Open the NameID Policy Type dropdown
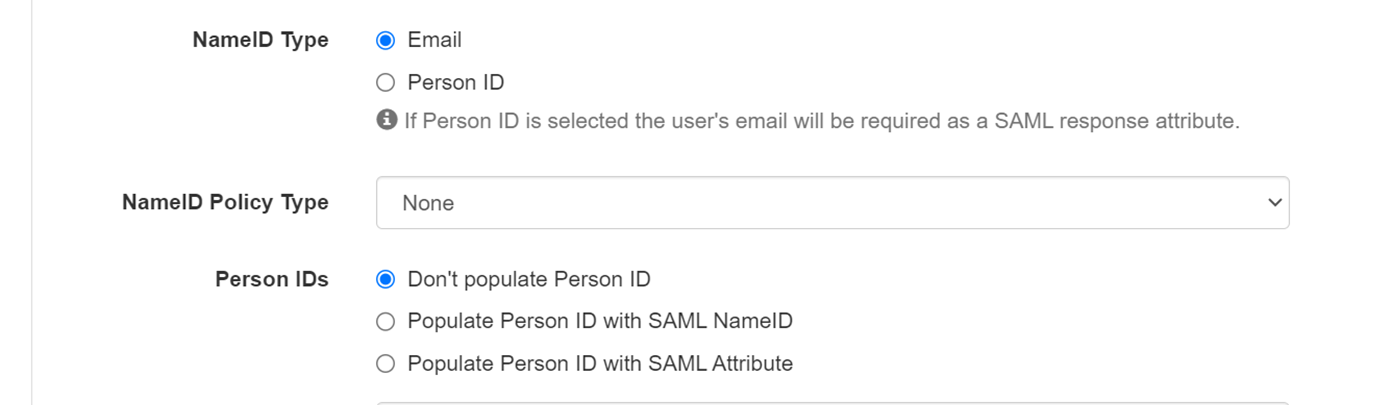1390x405 pixels. tap(833, 203)
